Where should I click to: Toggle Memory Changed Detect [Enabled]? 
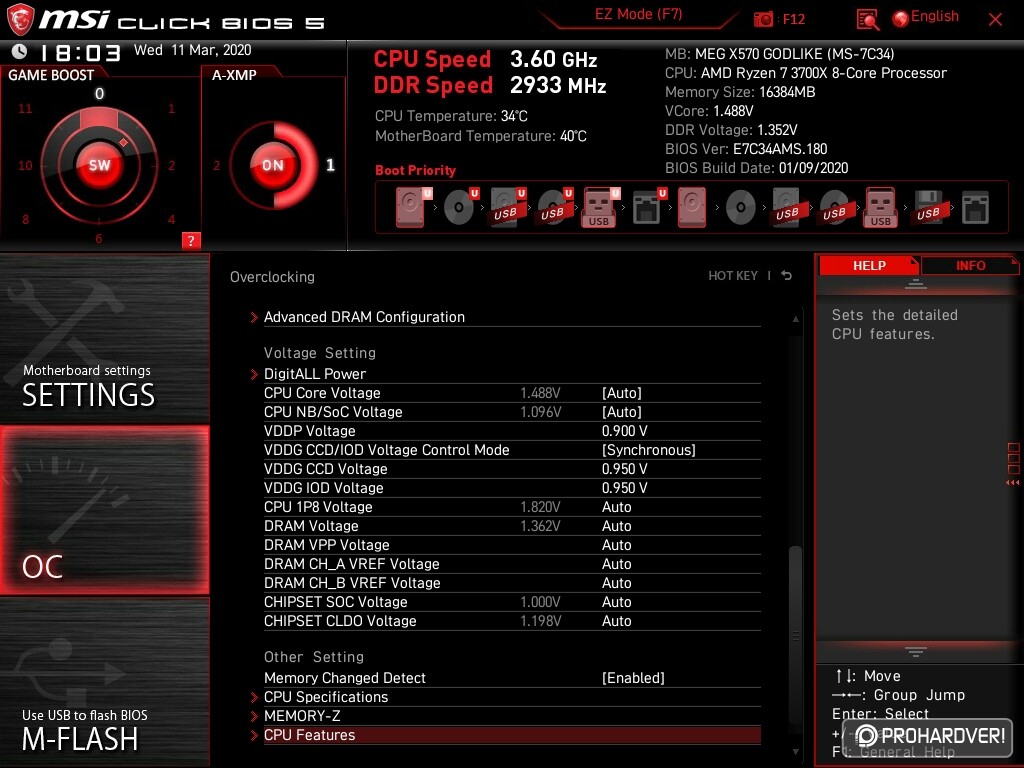pyautogui.click(x=633, y=678)
